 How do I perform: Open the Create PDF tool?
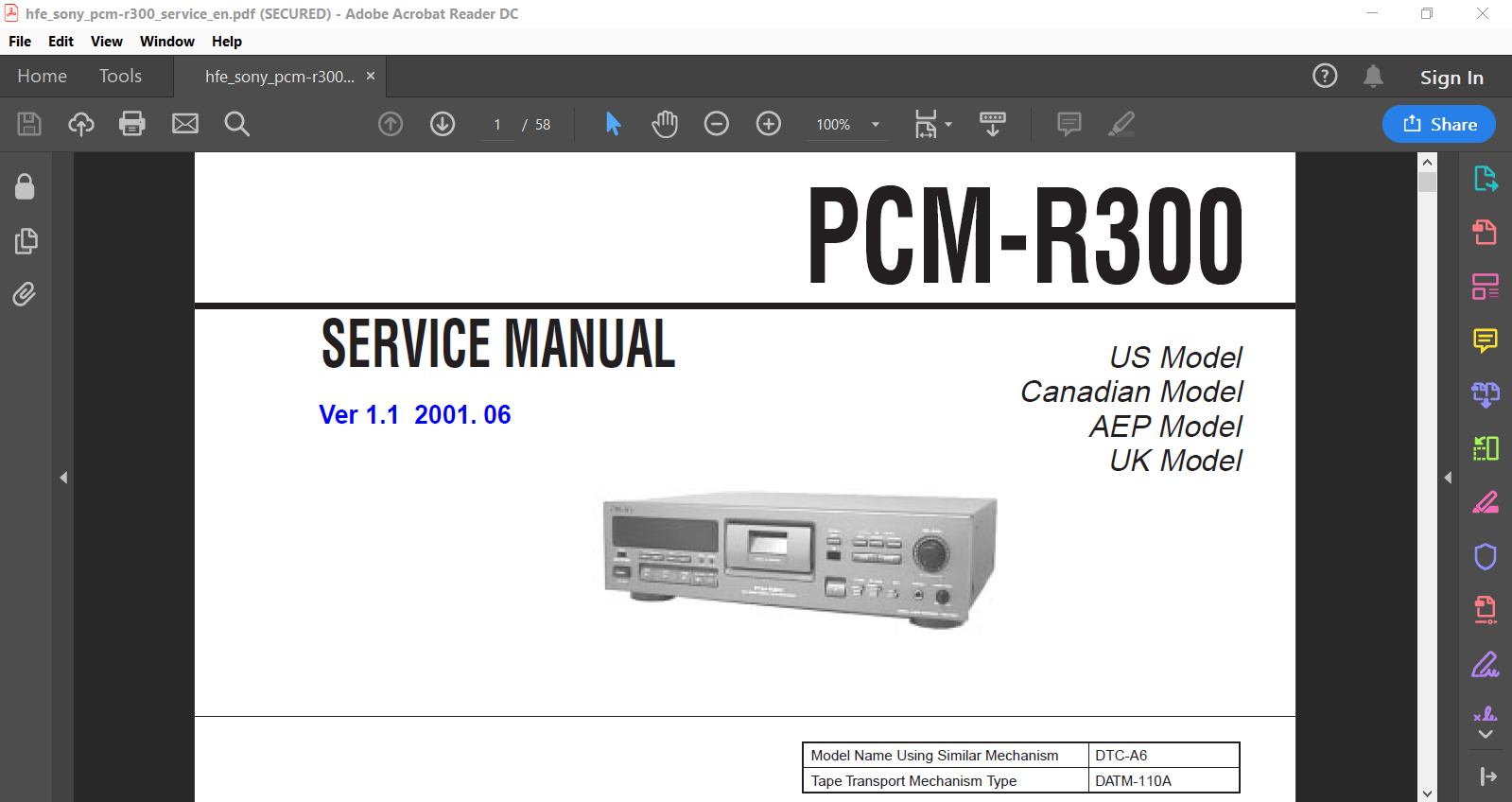(1486, 232)
